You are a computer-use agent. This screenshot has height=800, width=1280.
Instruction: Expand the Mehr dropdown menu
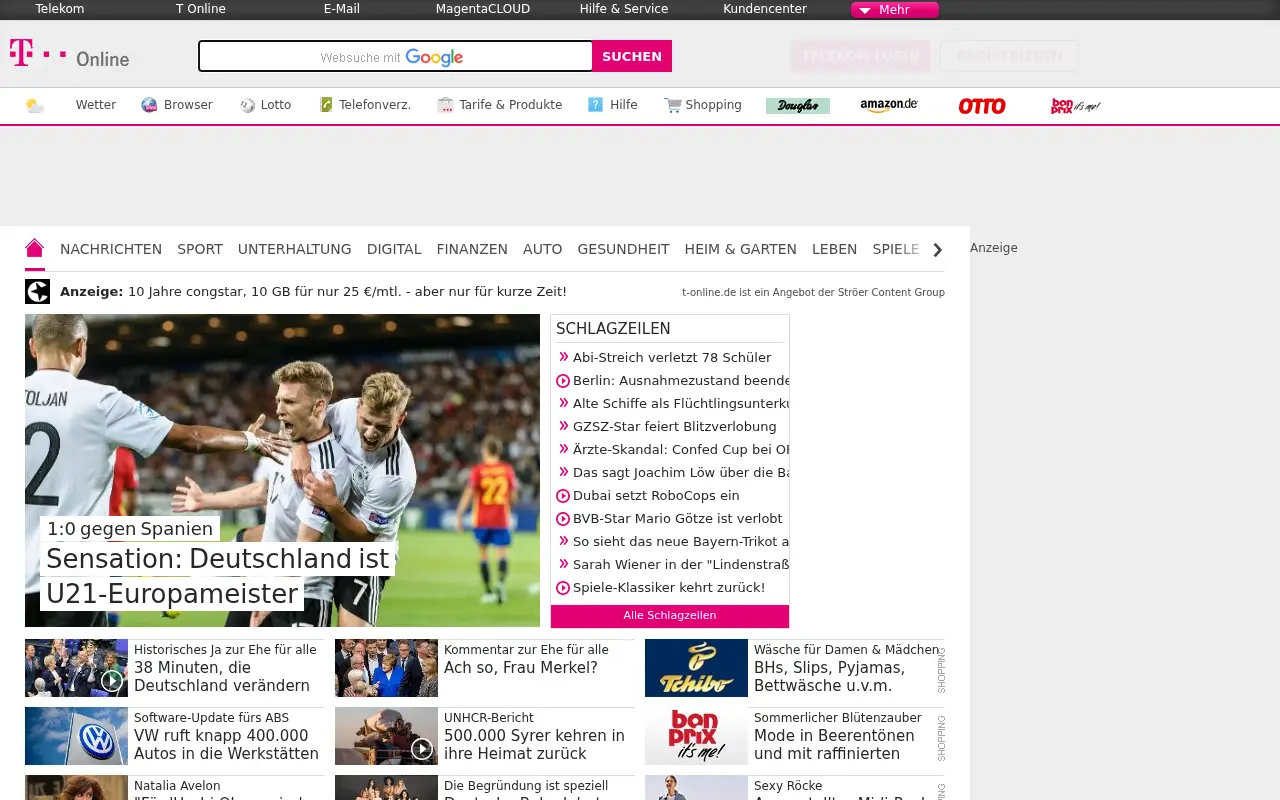pyautogui.click(x=895, y=10)
